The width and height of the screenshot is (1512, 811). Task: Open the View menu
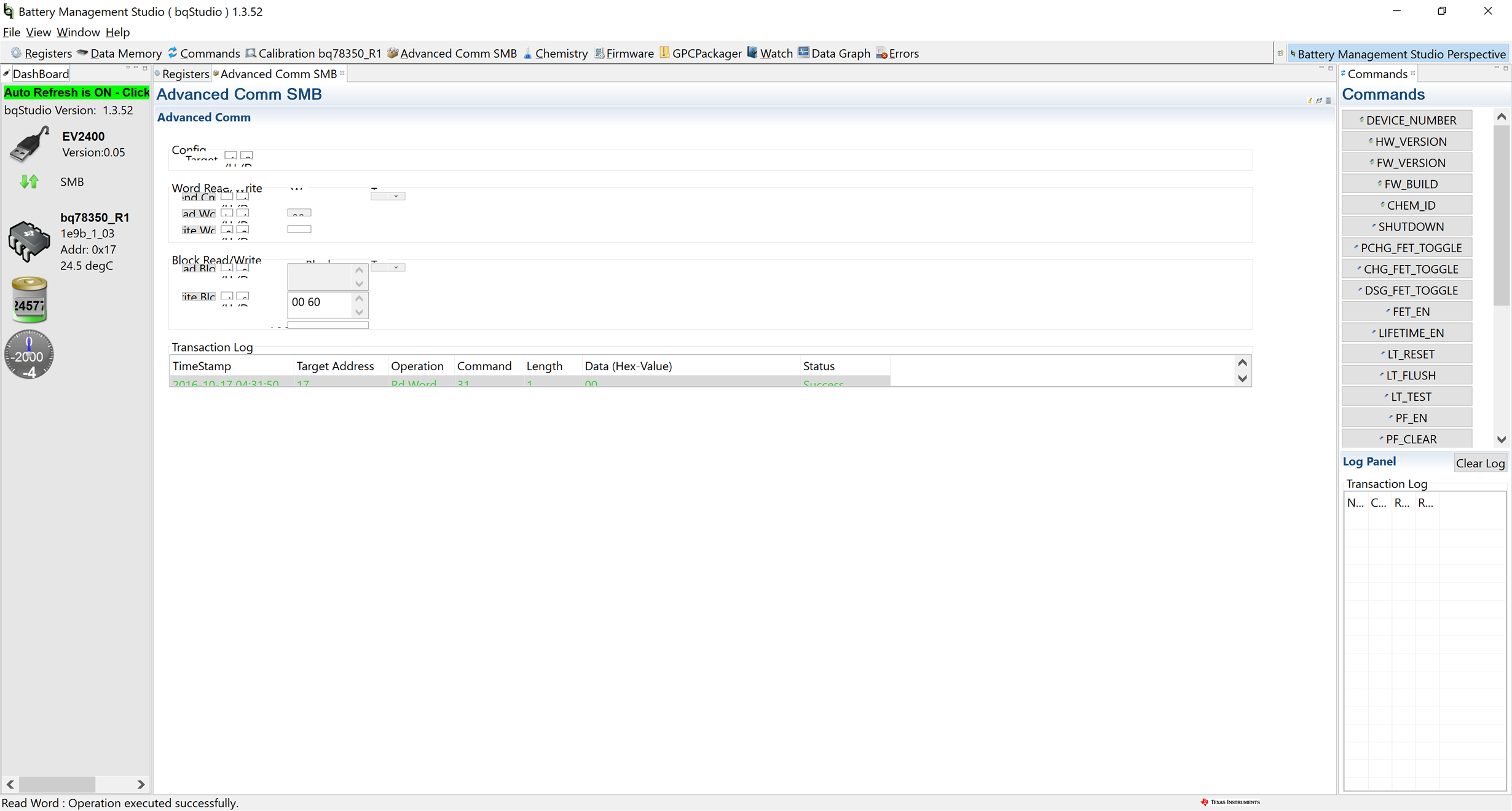click(38, 32)
